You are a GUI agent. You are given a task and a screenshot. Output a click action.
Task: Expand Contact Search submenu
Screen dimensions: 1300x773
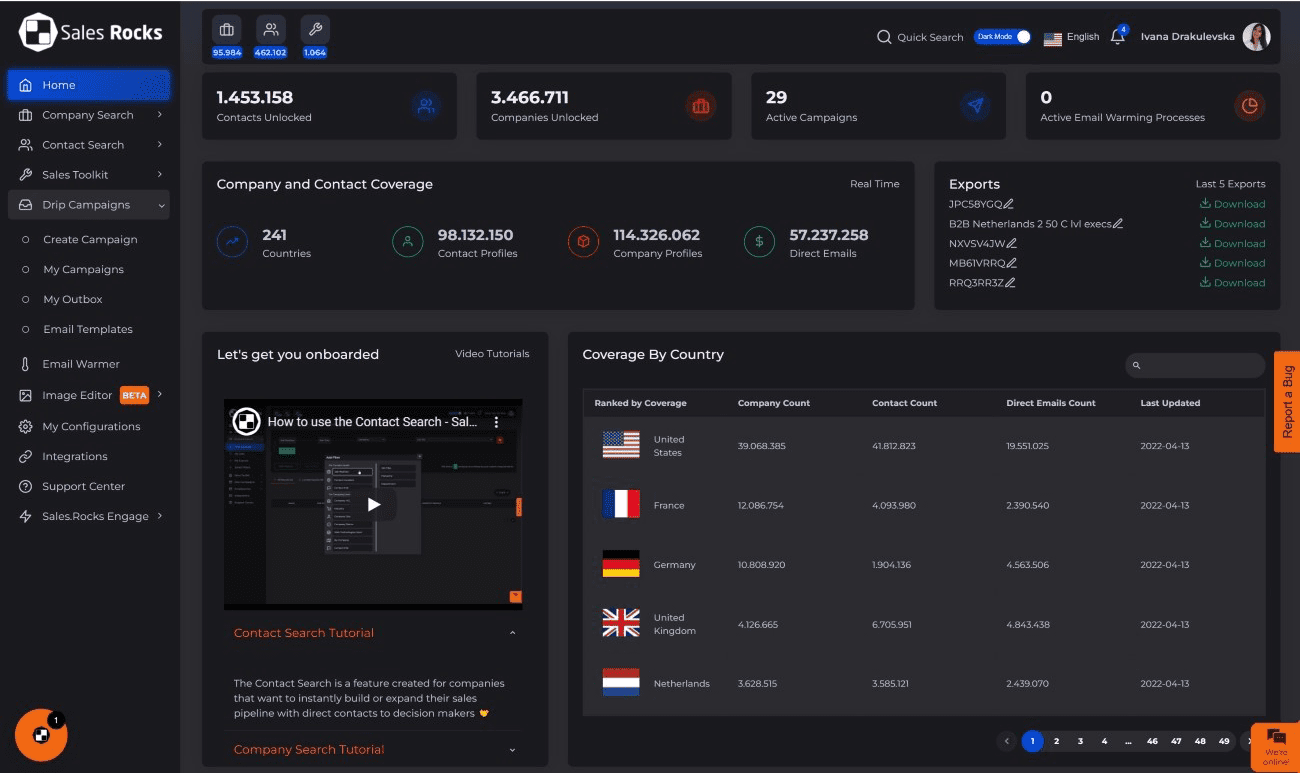[x=160, y=145]
